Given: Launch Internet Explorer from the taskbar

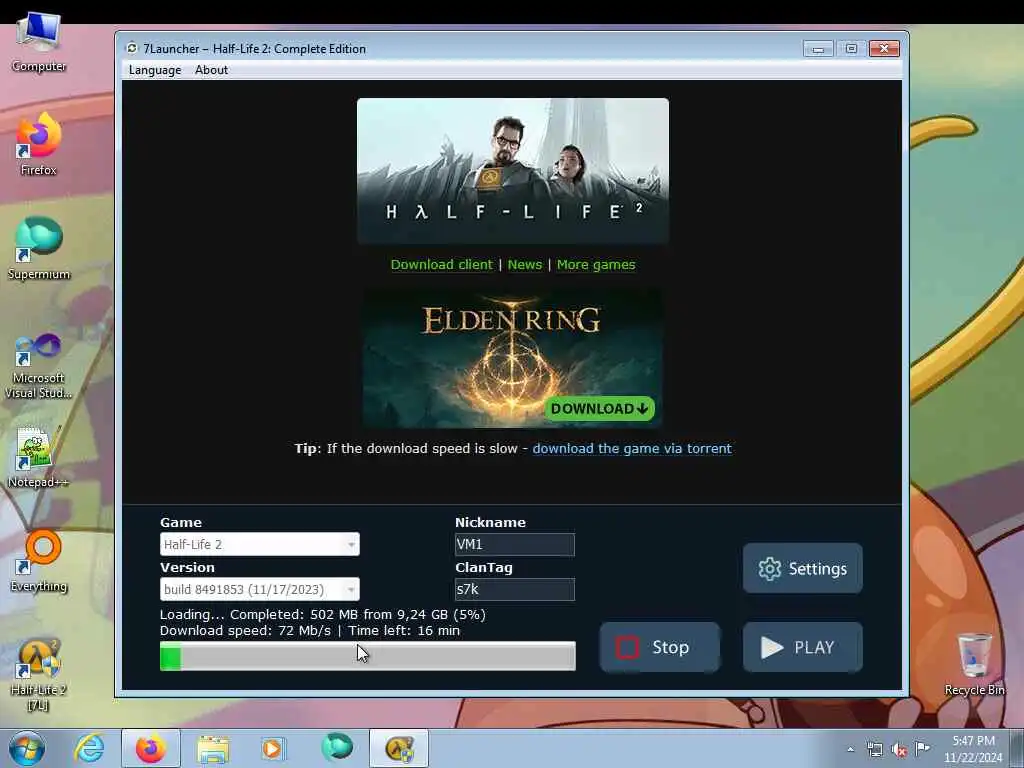Looking at the screenshot, I should tap(89, 748).
